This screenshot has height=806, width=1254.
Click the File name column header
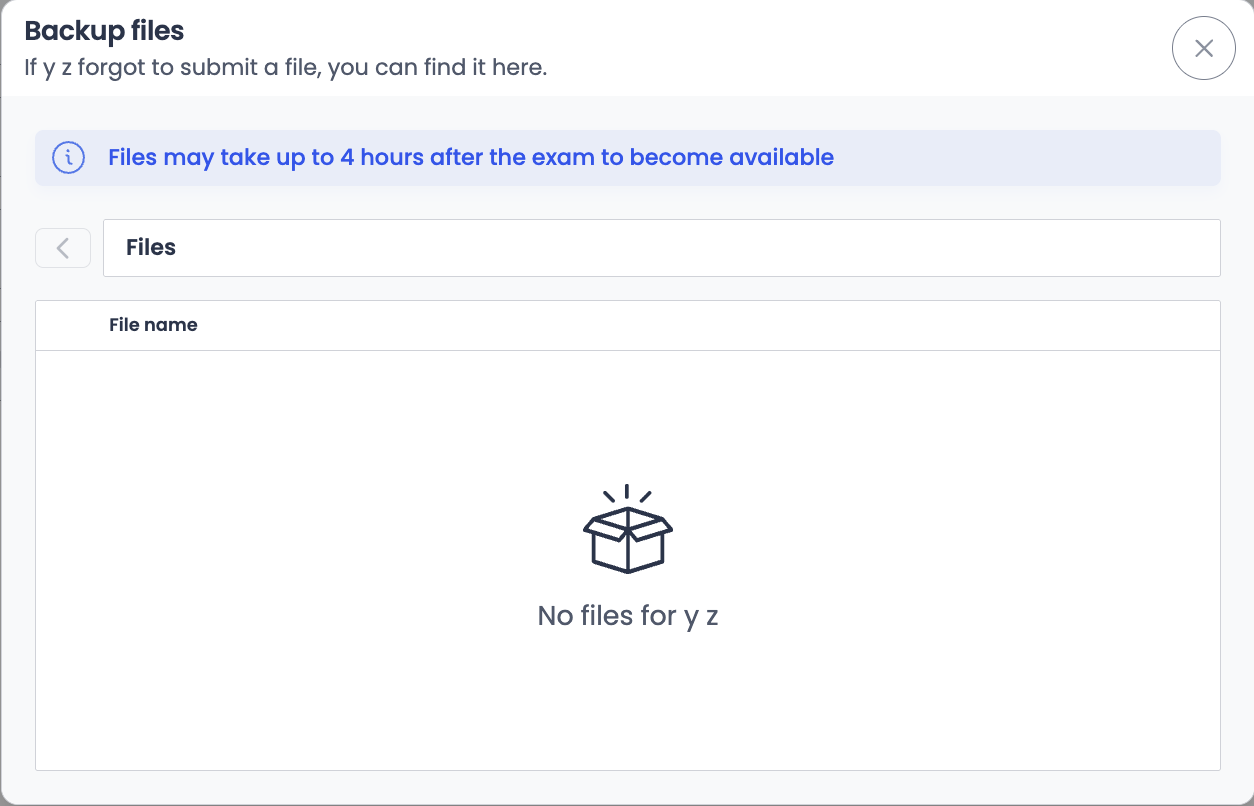(x=153, y=325)
